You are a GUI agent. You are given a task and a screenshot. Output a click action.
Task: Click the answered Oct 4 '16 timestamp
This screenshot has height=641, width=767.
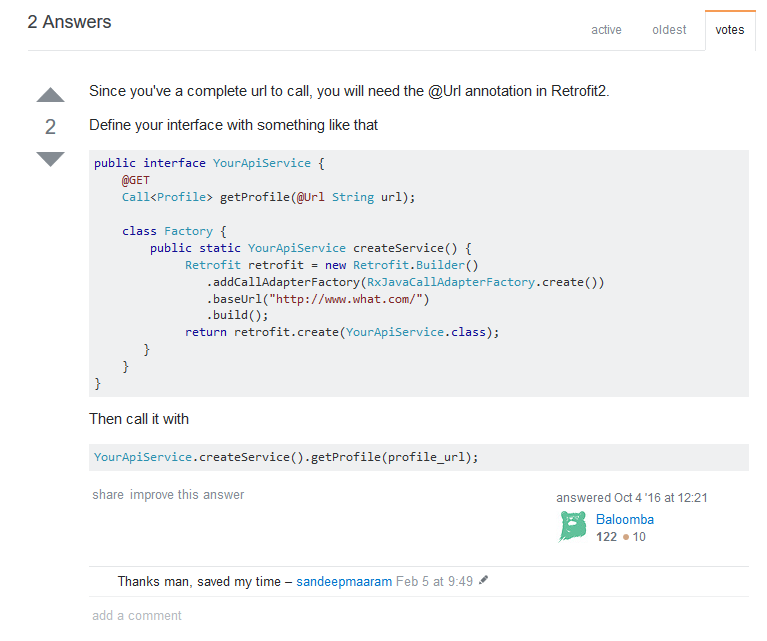632,497
